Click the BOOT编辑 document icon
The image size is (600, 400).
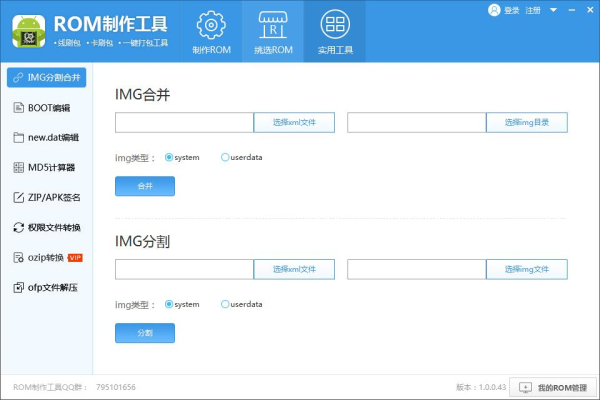point(18,108)
